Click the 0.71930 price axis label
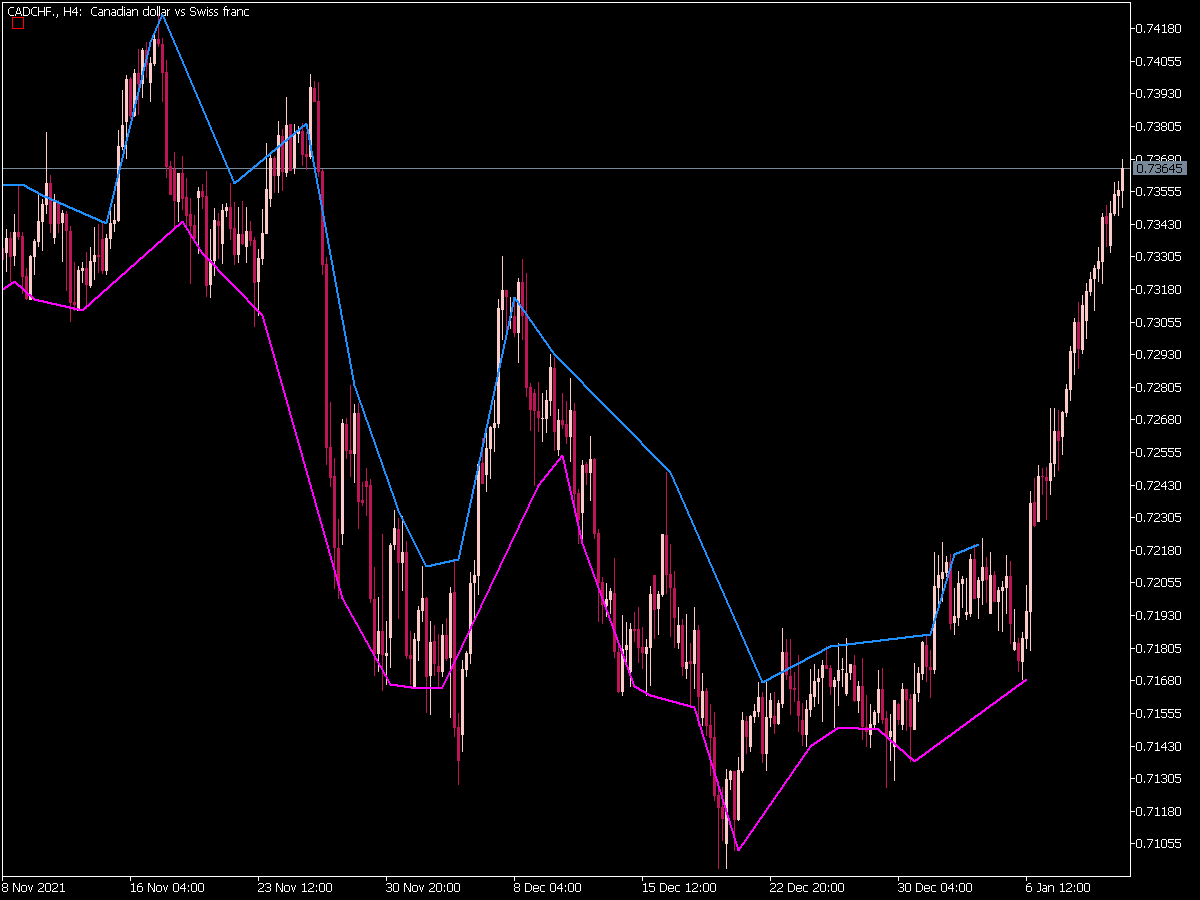Screen dimensions: 1200x900 pos(1160,616)
